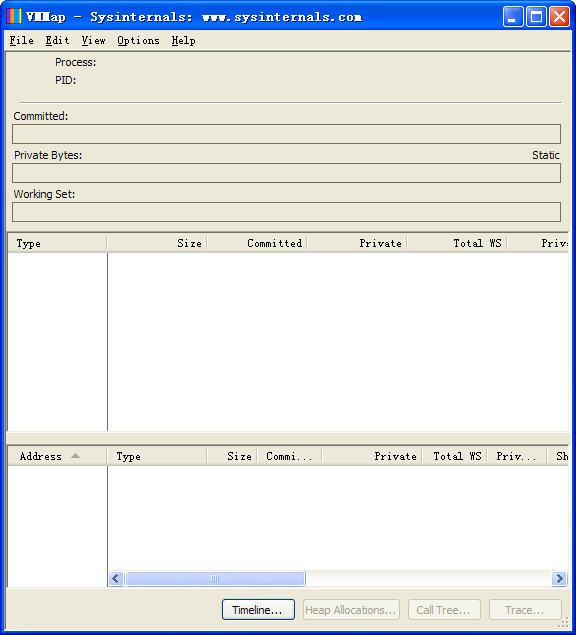Image resolution: width=576 pixels, height=635 pixels.
Task: Click the left scrollbar arrow
Action: tap(116, 578)
